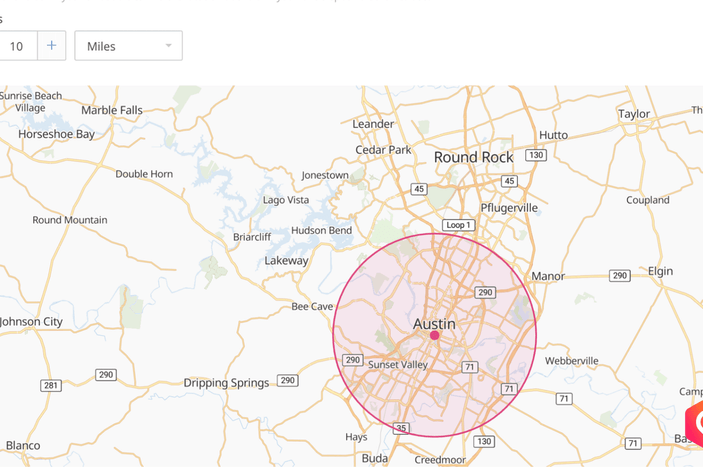Click the 290 shield east of Manor

click(x=620, y=275)
